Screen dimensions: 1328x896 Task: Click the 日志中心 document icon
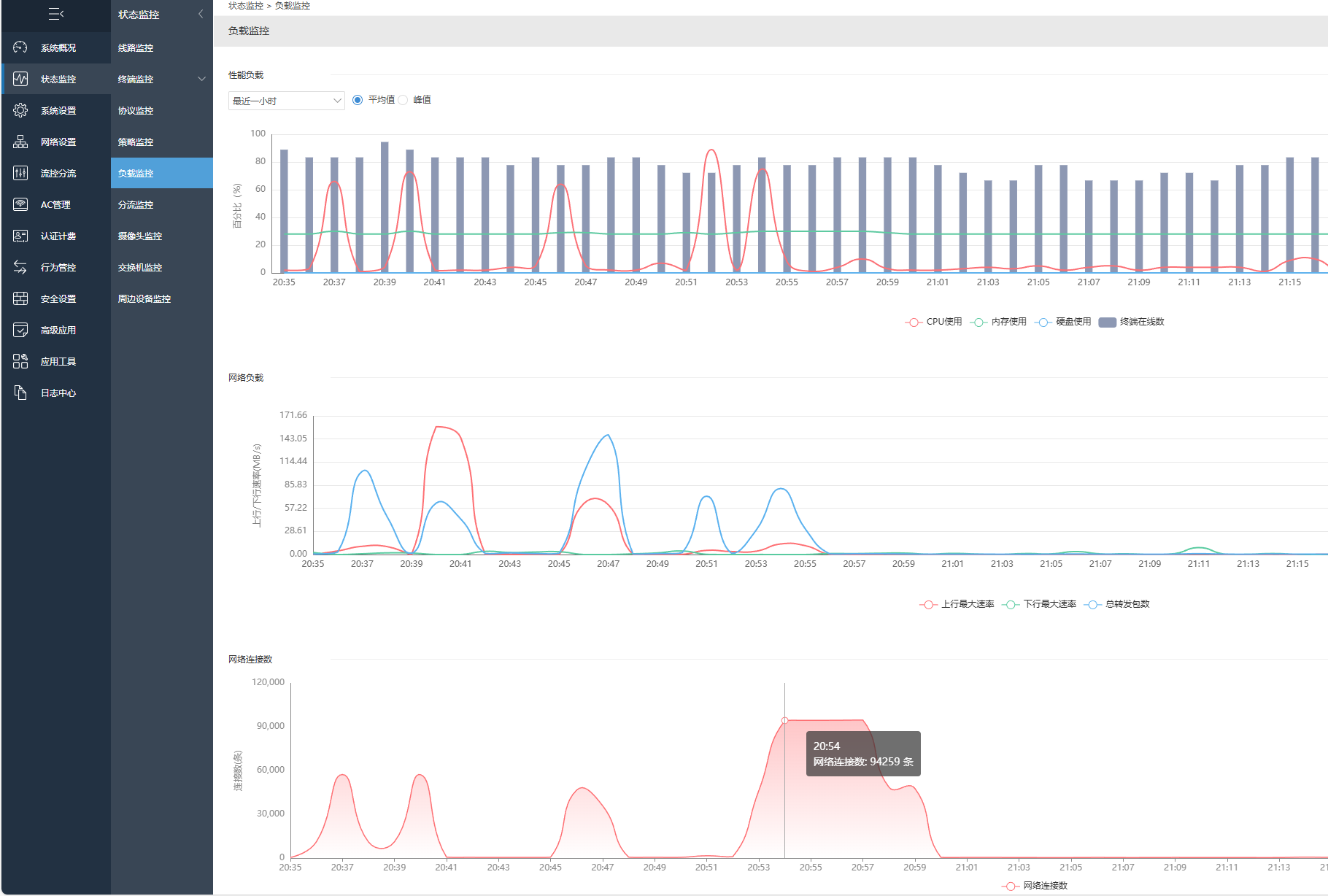point(20,393)
